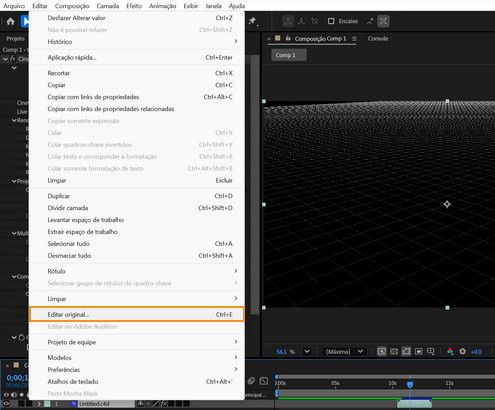Click the effect controls panel scrollbar

[x=255, y=184]
